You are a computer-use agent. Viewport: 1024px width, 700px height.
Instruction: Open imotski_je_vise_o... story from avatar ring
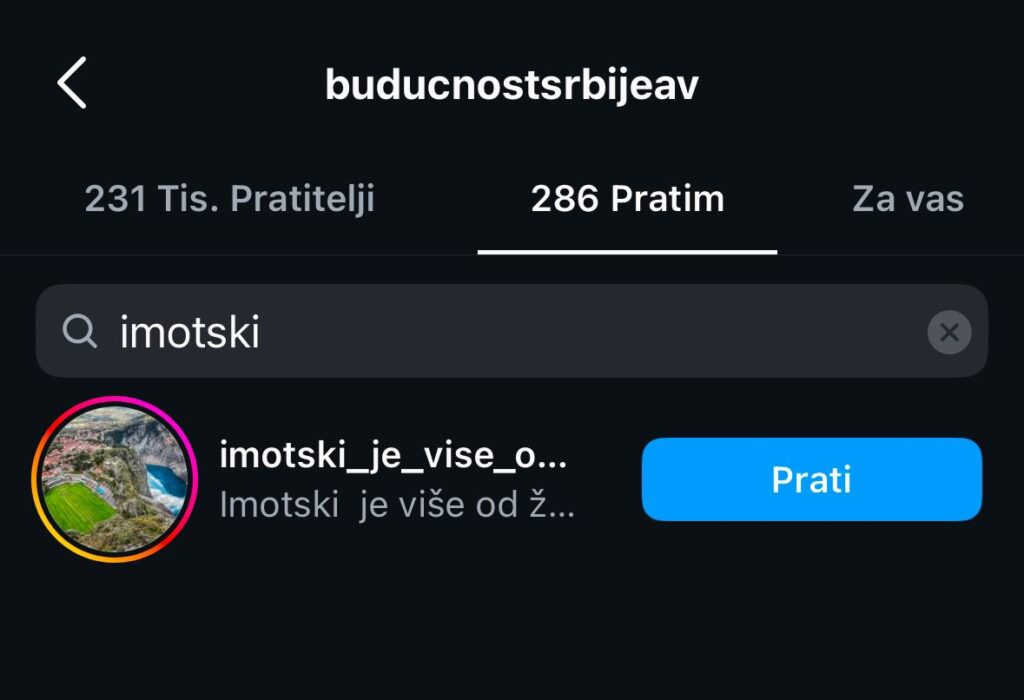pyautogui.click(x=114, y=479)
